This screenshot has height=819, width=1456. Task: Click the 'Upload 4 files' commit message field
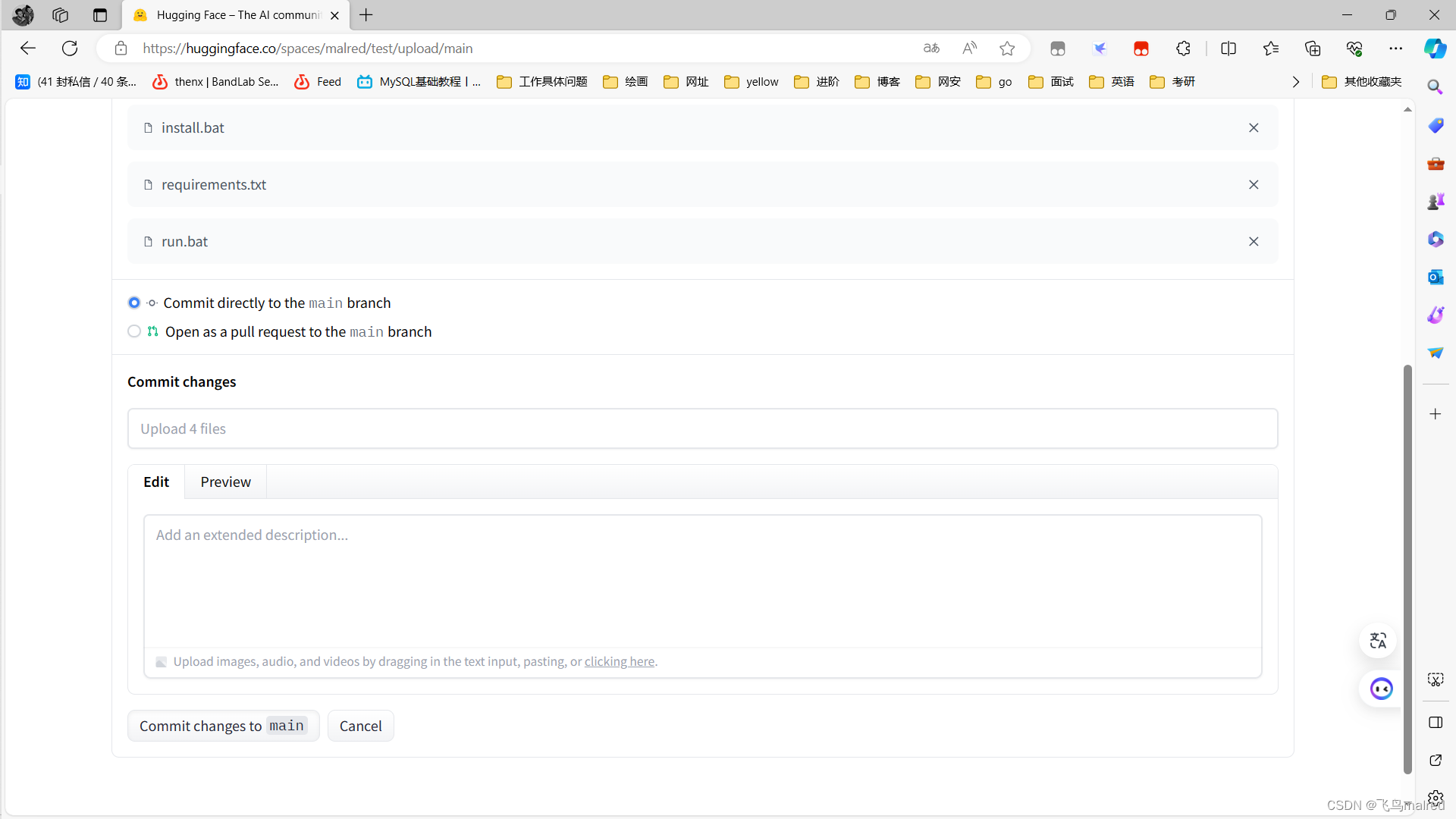[x=703, y=428]
